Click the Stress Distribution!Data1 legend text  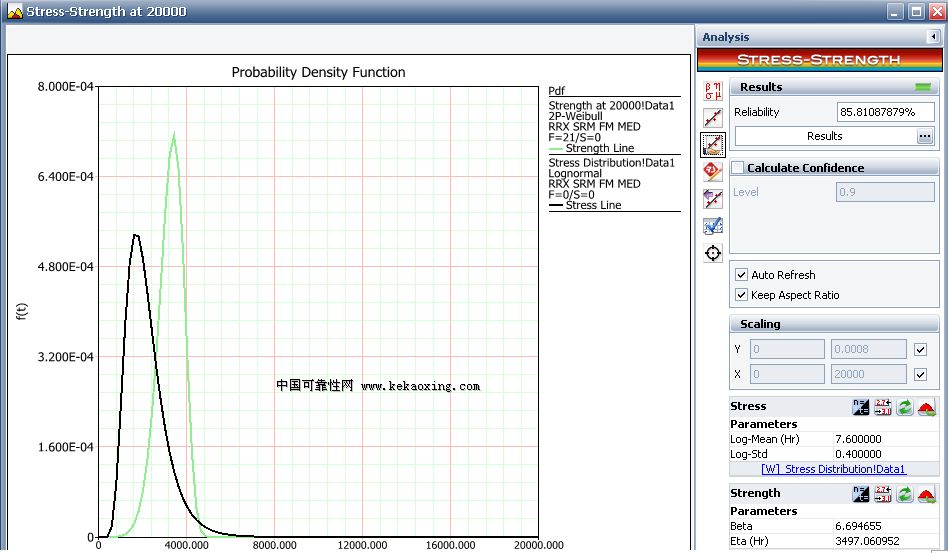(611, 163)
